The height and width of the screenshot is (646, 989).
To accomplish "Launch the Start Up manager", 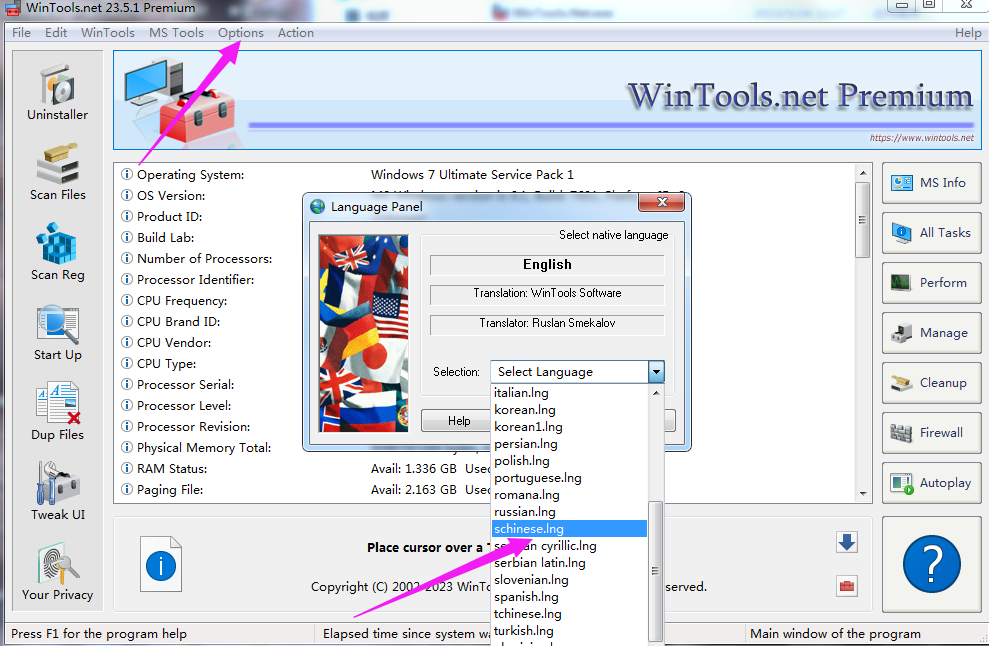I will (x=57, y=330).
